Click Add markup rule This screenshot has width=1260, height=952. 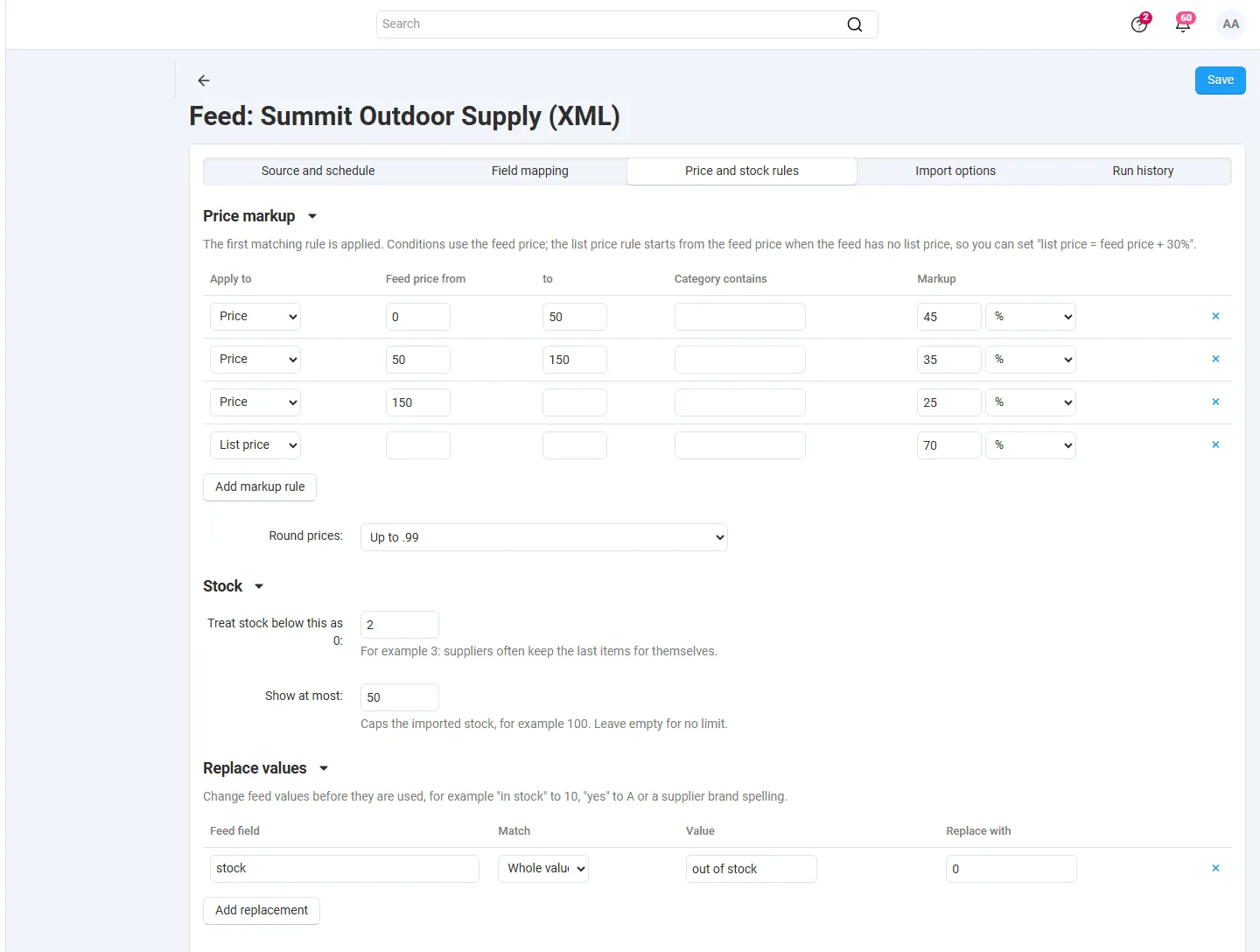(x=260, y=487)
